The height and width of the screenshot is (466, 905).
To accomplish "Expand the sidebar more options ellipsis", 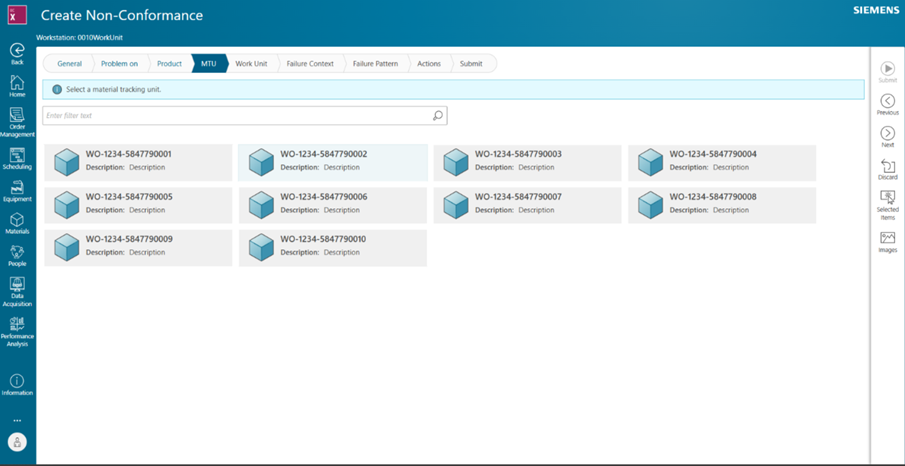I will 17,420.
